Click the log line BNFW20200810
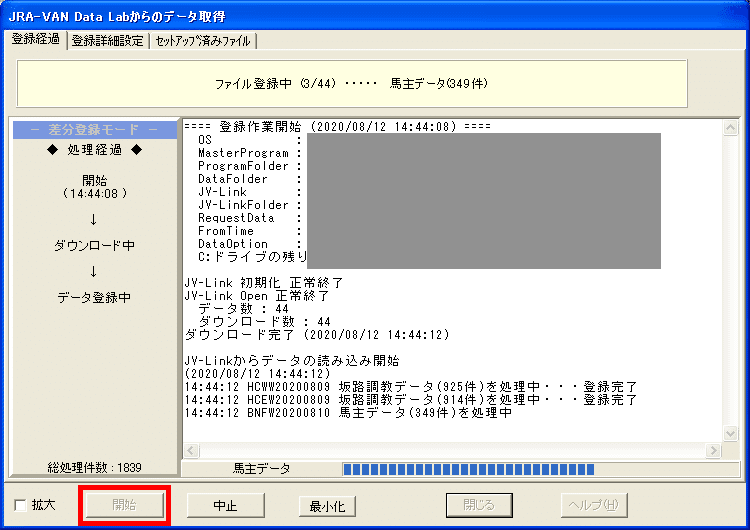Screen dimensions: 750x530 [x=348, y=412]
